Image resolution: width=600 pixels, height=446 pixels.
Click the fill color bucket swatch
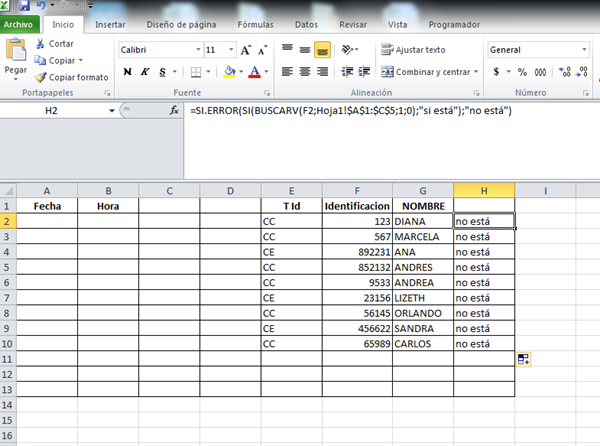pyautogui.click(x=229, y=72)
